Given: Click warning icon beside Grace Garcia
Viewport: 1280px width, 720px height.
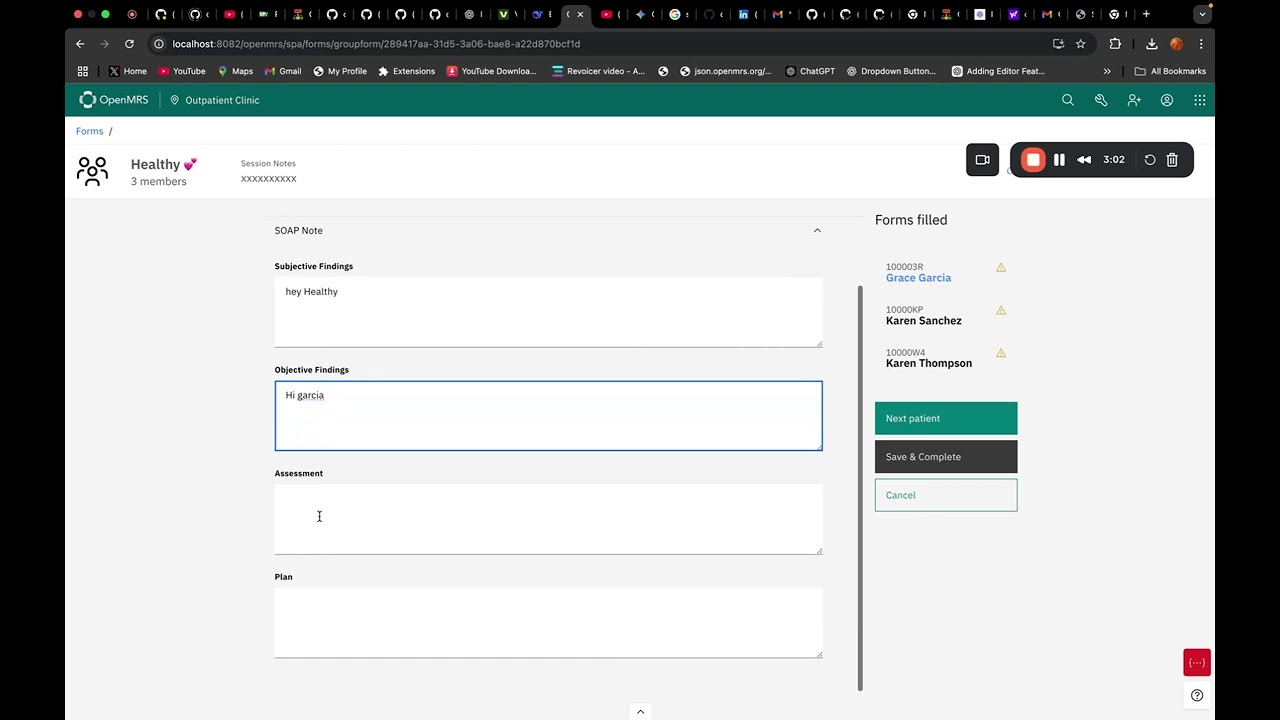Looking at the screenshot, I should pos(1001,267).
